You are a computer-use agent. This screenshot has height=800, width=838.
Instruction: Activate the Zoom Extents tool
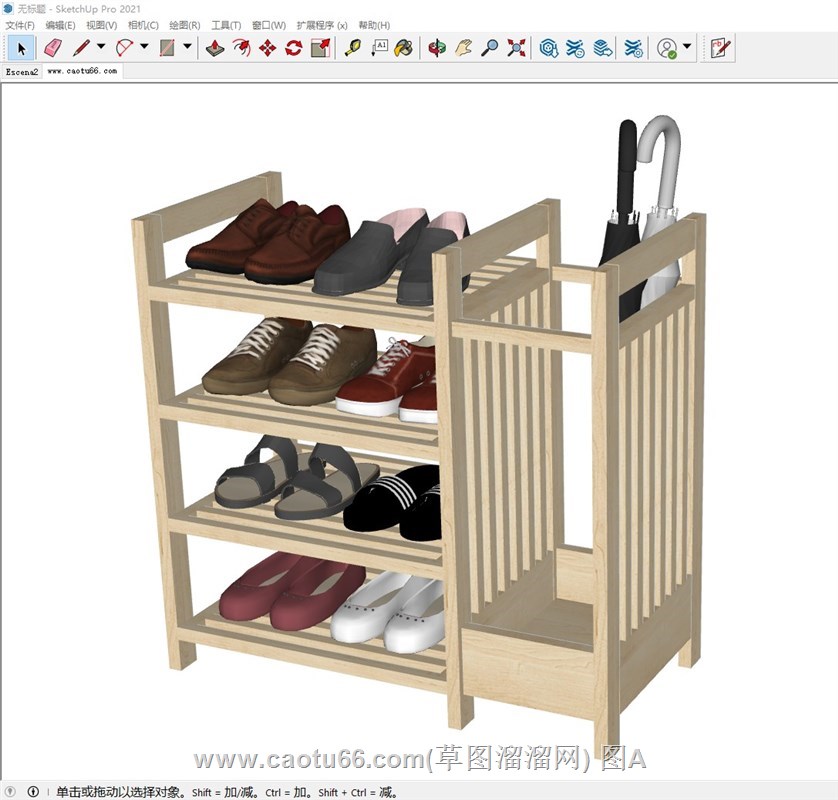[x=516, y=47]
